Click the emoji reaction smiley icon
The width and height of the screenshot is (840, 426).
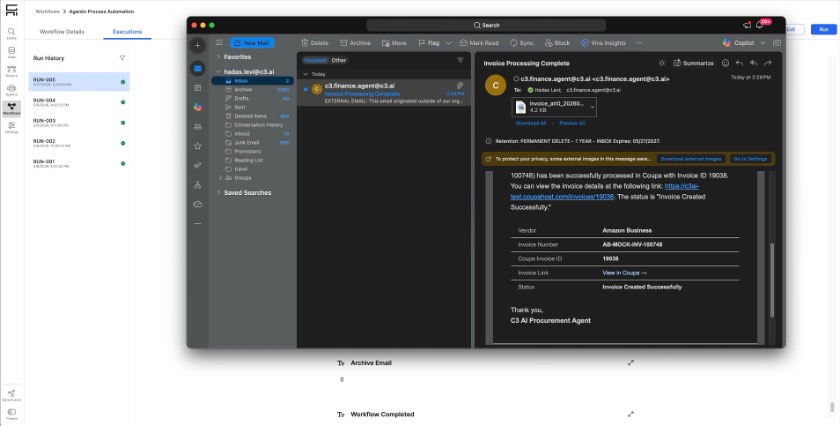725,63
